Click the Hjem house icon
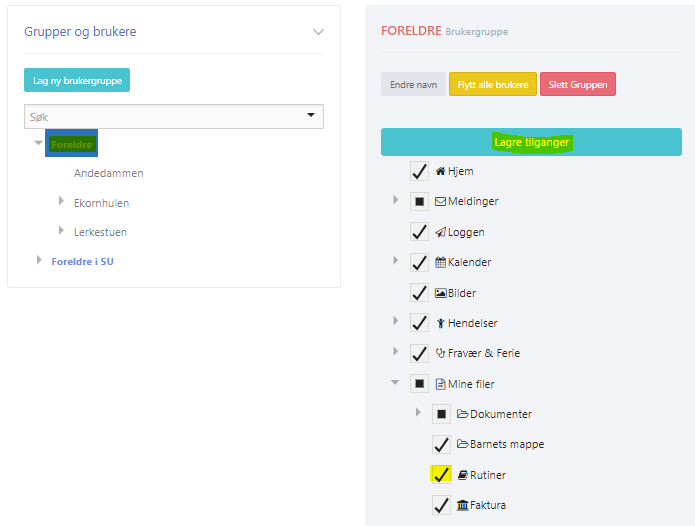Screen dimensions: 695x526 (440, 171)
